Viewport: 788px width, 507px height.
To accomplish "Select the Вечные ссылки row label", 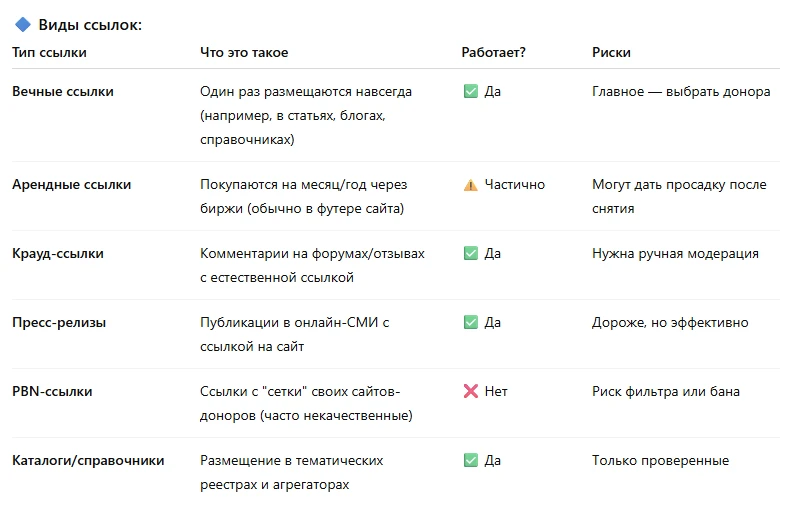I will [63, 91].
